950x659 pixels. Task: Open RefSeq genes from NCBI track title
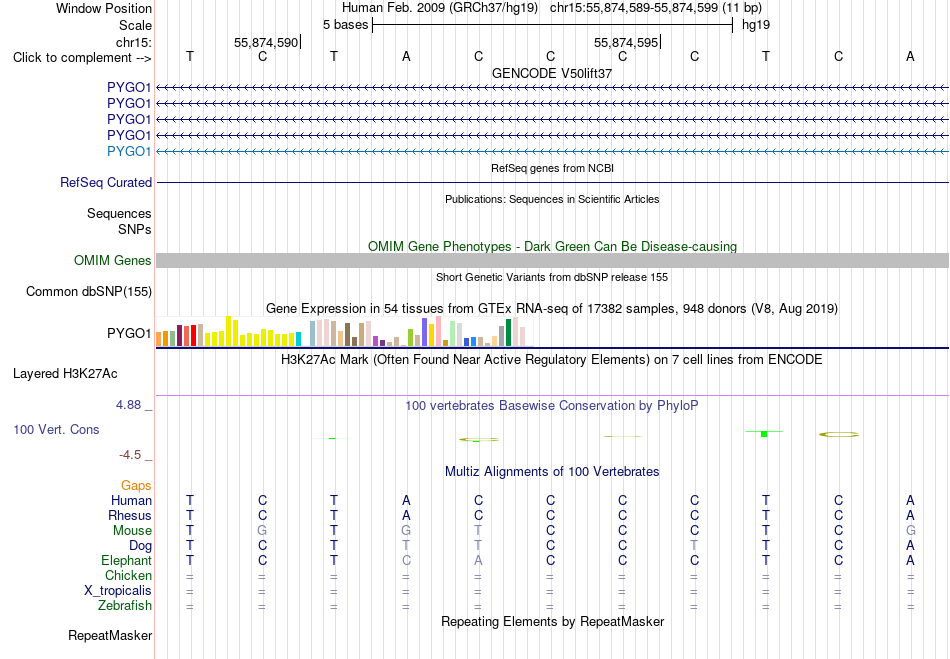pos(552,168)
